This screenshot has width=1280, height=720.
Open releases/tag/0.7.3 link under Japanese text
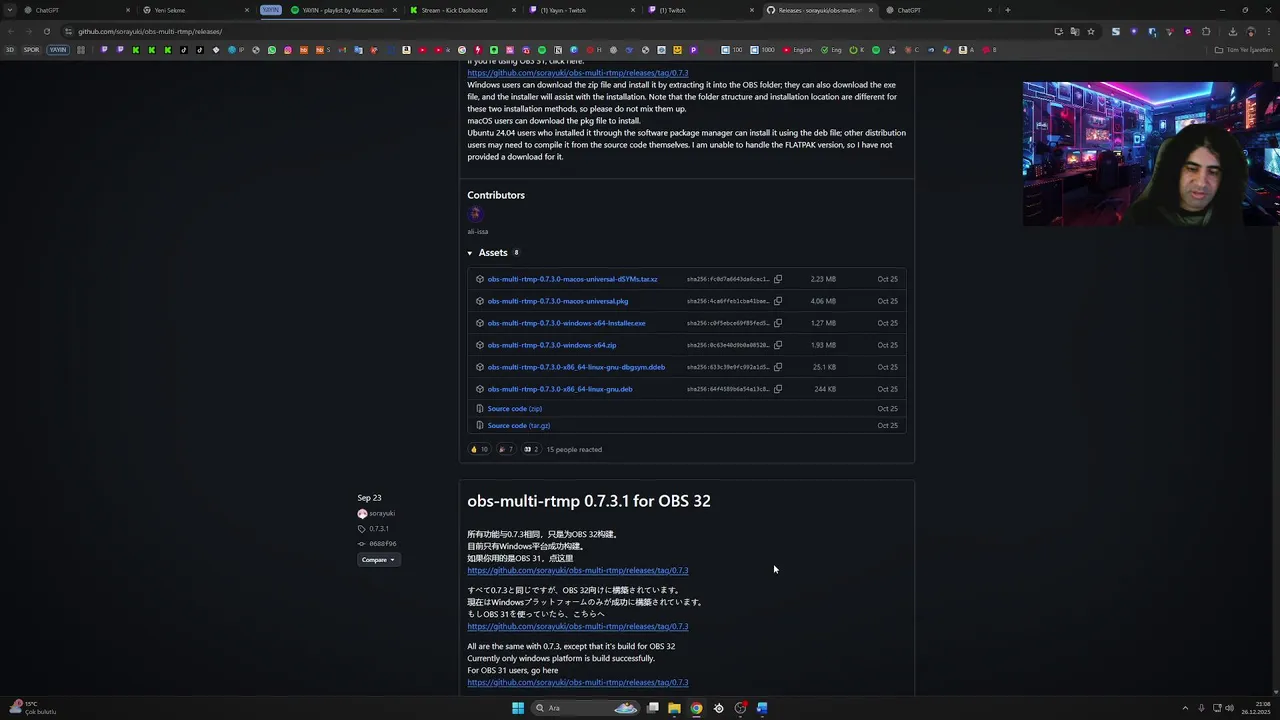click(578, 626)
